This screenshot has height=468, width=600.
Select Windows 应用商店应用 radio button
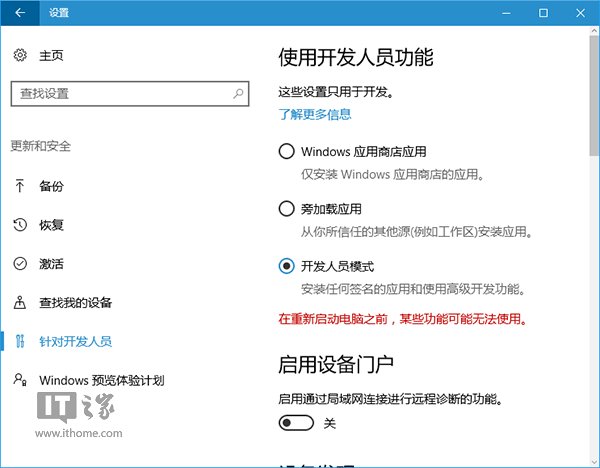pos(287,151)
